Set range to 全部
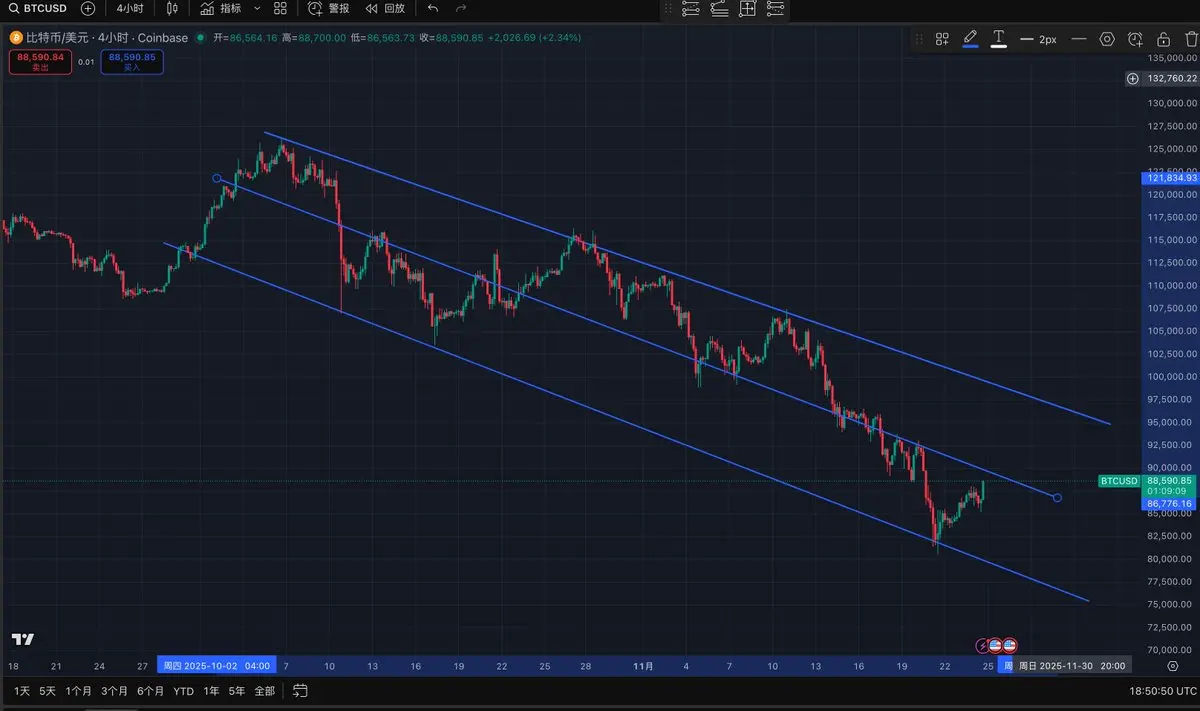The width and height of the screenshot is (1200, 711). [x=264, y=691]
